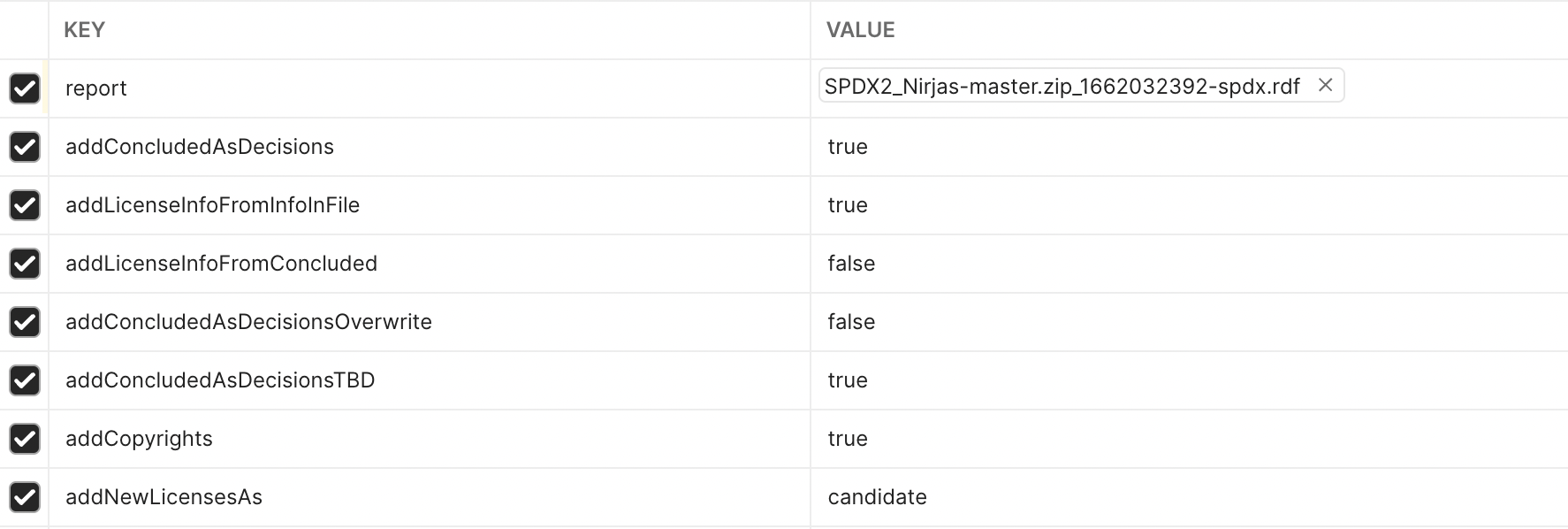Toggle the addConcludedAsDecisionsTBD checkbox
Screen dimensions: 1568x529
[25, 380]
